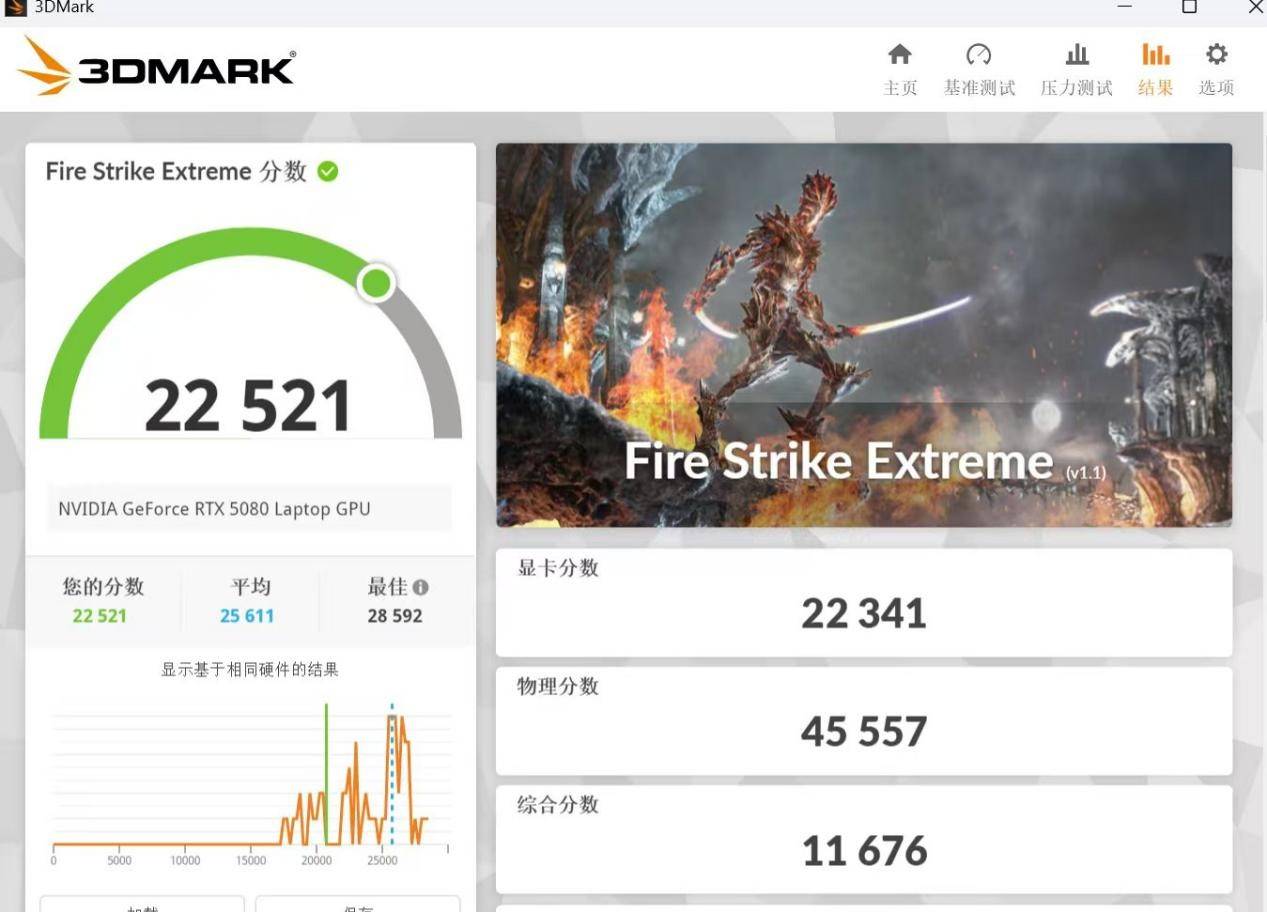Select the 显卡分数 graphics score card

tap(863, 602)
